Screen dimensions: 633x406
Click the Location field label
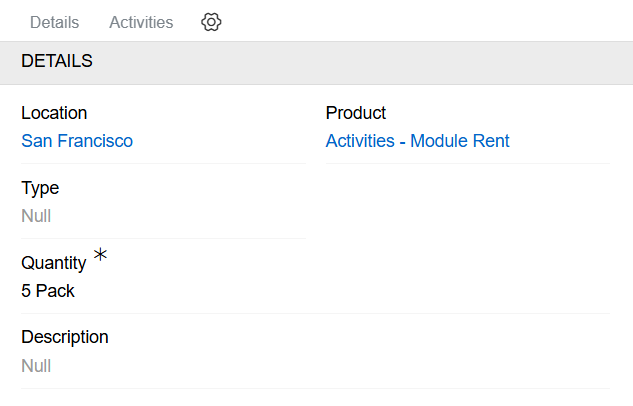(54, 113)
